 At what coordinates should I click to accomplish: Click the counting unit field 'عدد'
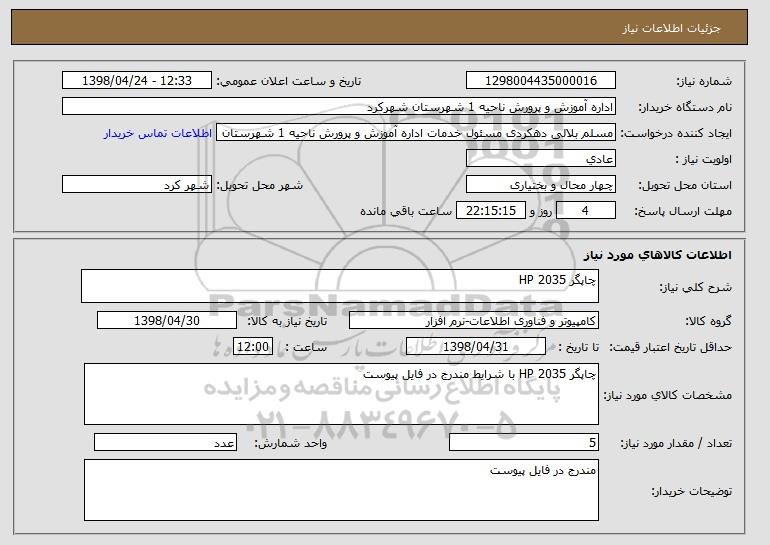(x=165, y=442)
